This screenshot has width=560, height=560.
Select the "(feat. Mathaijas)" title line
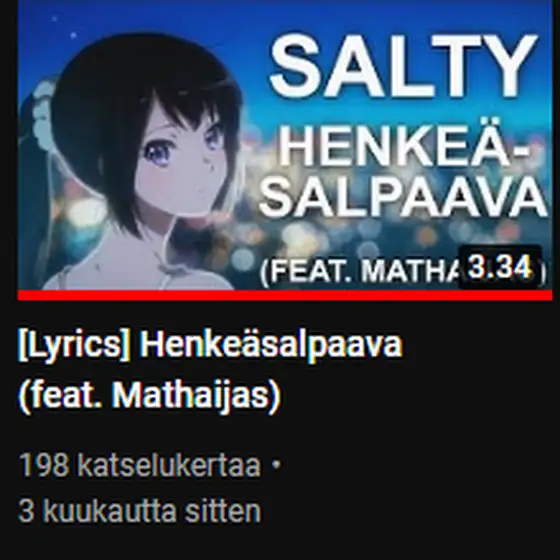click(150, 396)
